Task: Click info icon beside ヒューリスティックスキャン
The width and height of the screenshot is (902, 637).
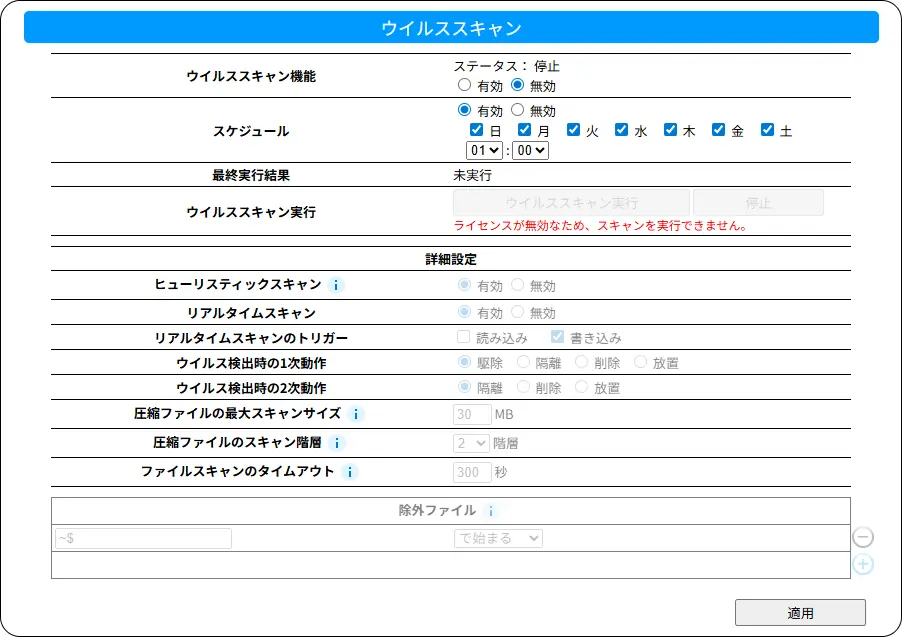Action: 336,285
